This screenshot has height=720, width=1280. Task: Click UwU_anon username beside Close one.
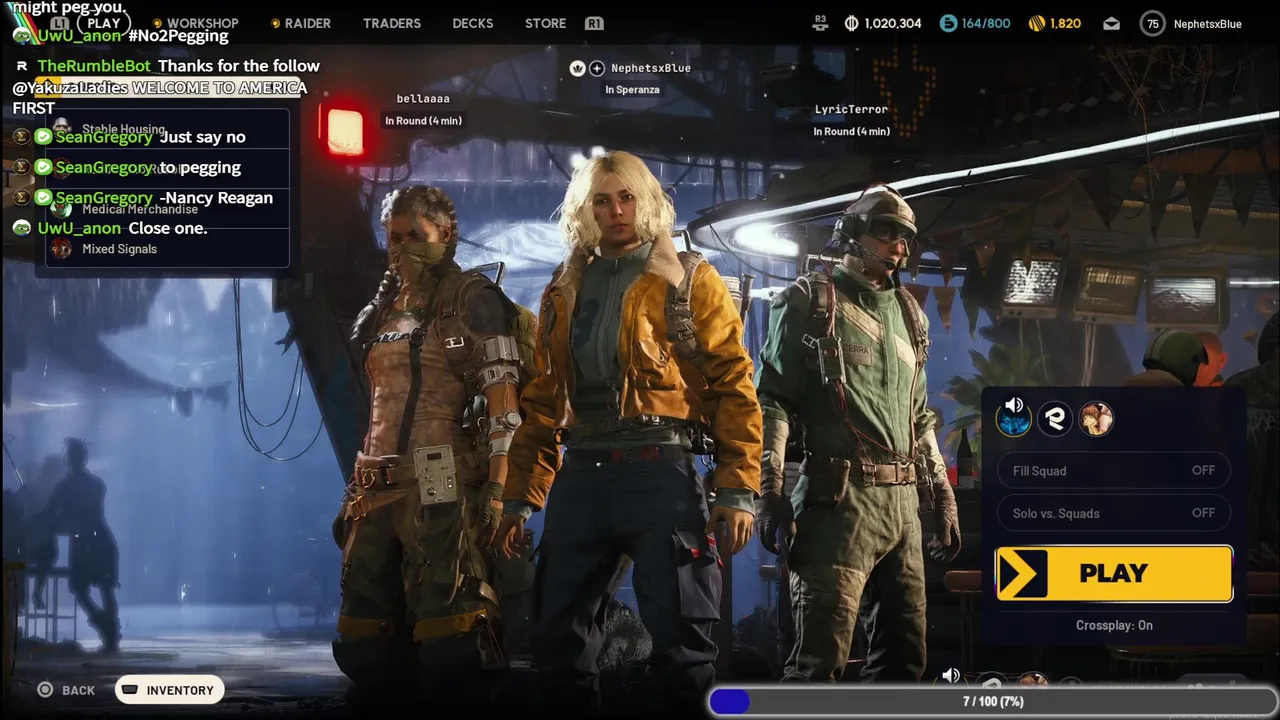pos(79,228)
